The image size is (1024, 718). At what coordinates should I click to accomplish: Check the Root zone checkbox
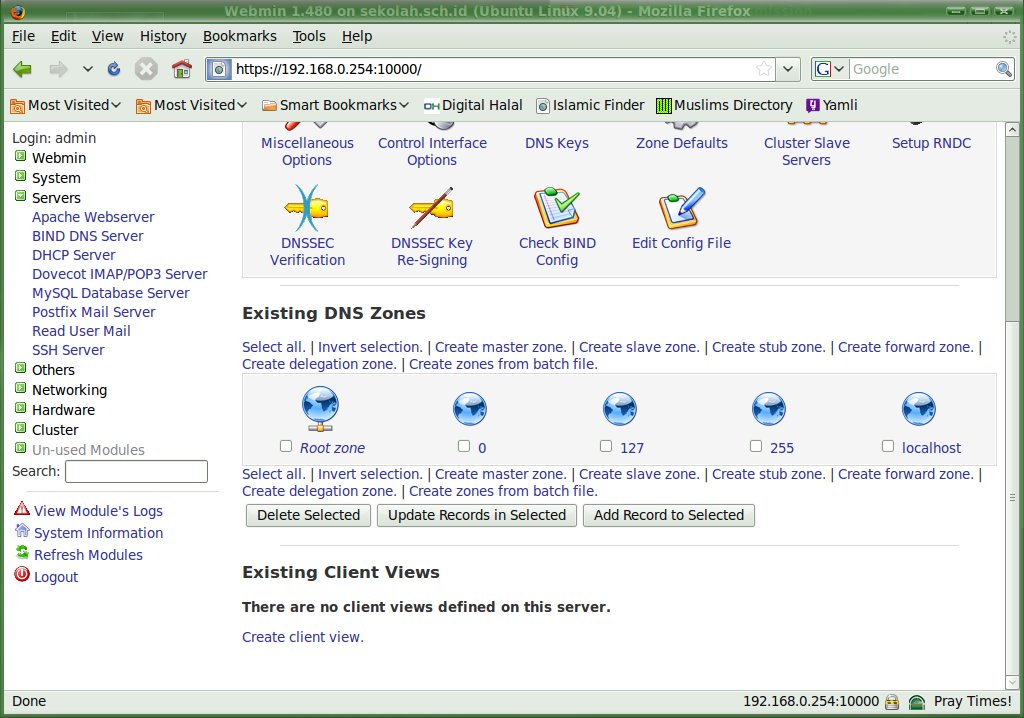[287, 446]
